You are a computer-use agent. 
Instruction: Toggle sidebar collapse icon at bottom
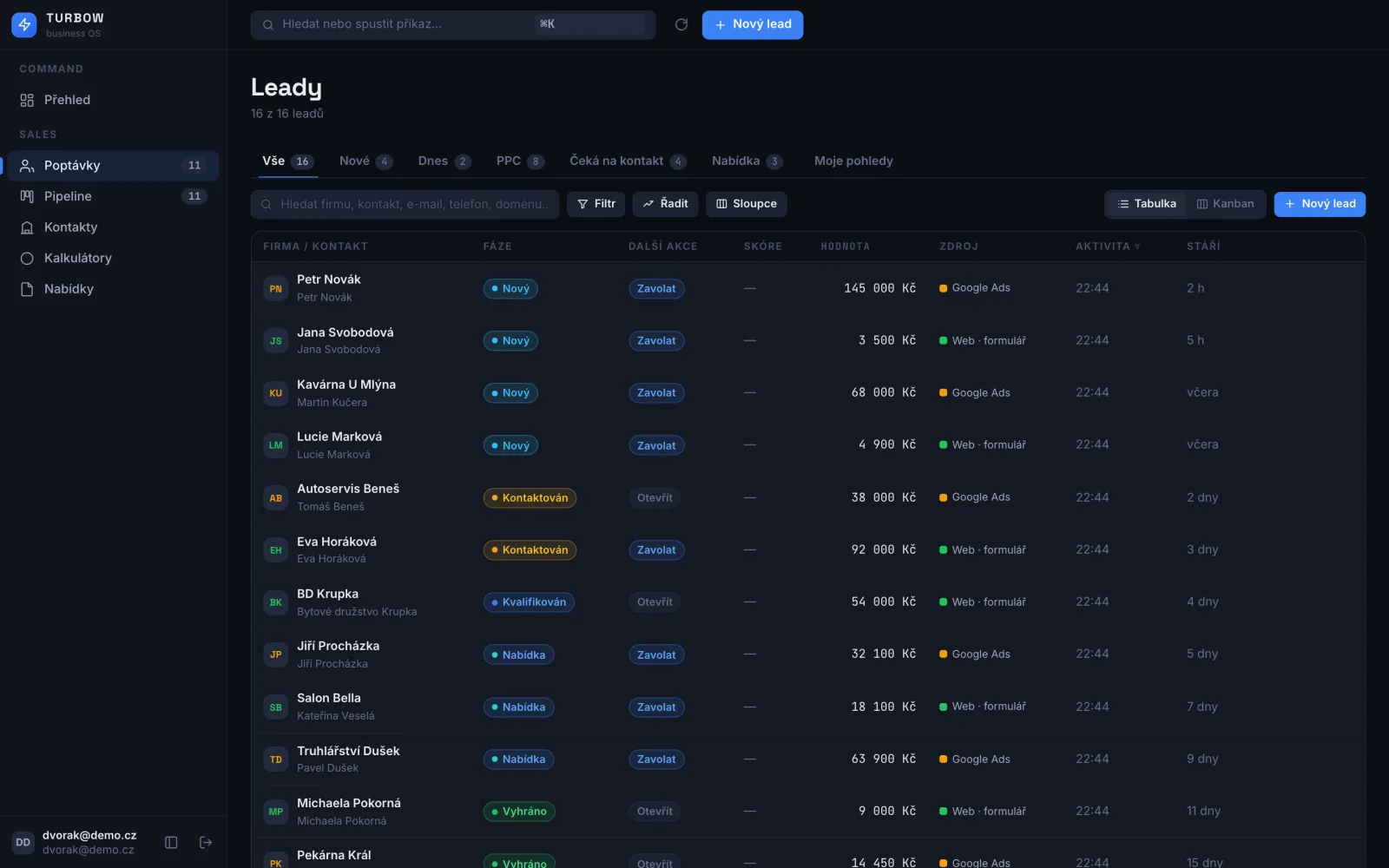tap(171, 842)
